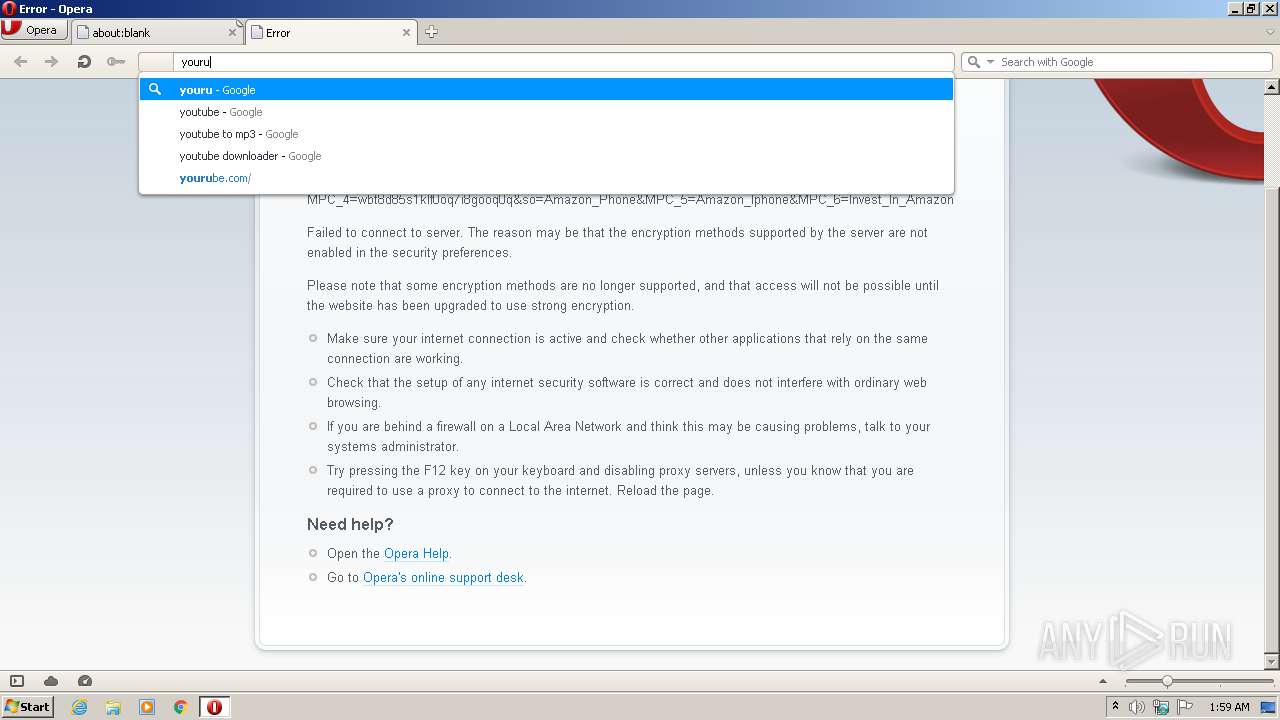
Task: Adjust the zoom slider handle
Action: coord(1166,681)
